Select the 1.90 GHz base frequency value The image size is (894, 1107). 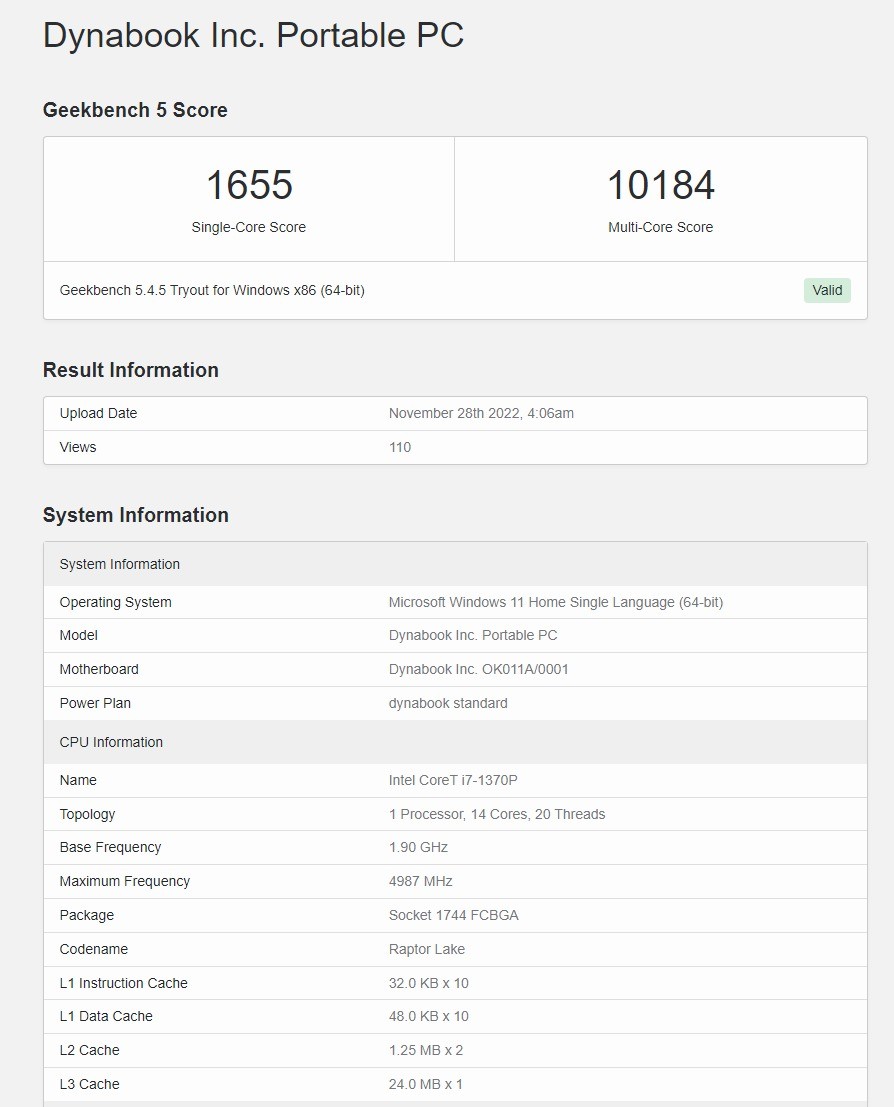[x=418, y=847]
